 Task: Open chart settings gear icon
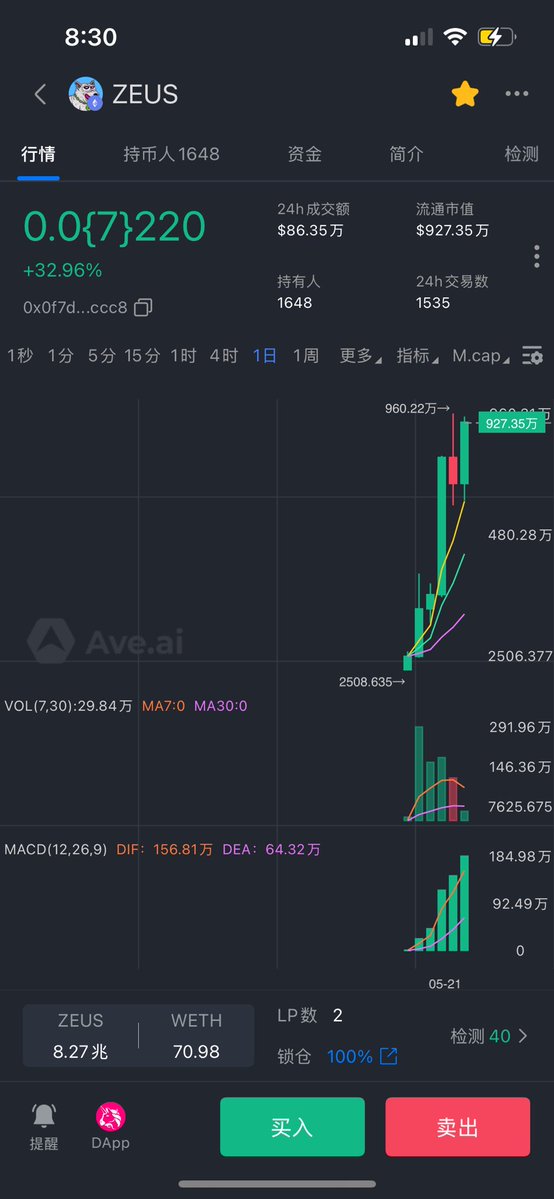[532, 356]
